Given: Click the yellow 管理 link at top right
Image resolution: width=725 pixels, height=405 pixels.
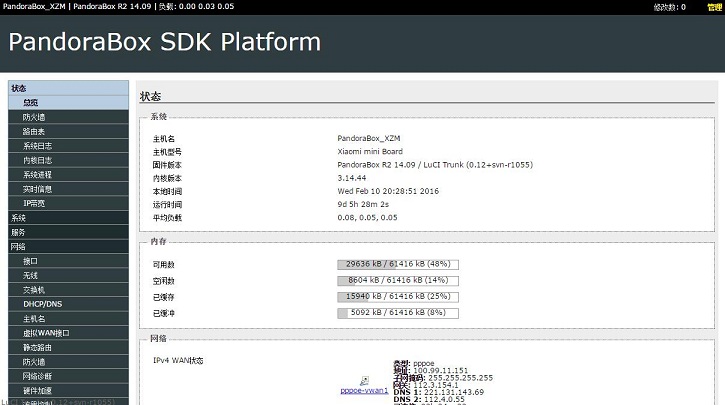Looking at the screenshot, I should coord(714,7).
